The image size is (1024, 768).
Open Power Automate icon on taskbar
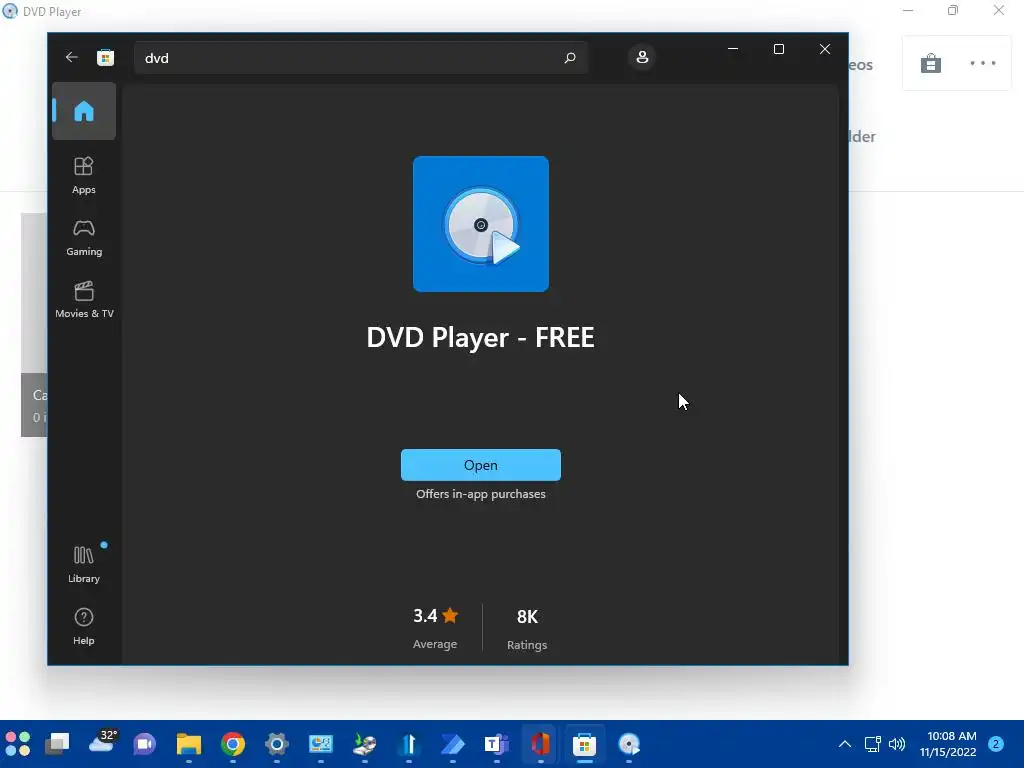452,744
